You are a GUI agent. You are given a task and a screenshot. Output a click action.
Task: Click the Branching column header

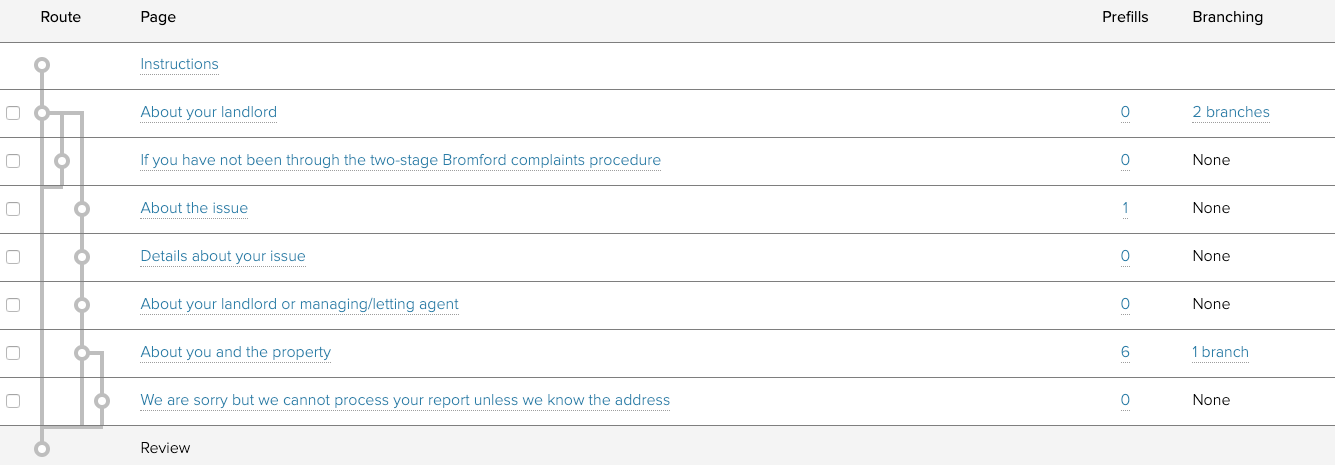click(1227, 17)
